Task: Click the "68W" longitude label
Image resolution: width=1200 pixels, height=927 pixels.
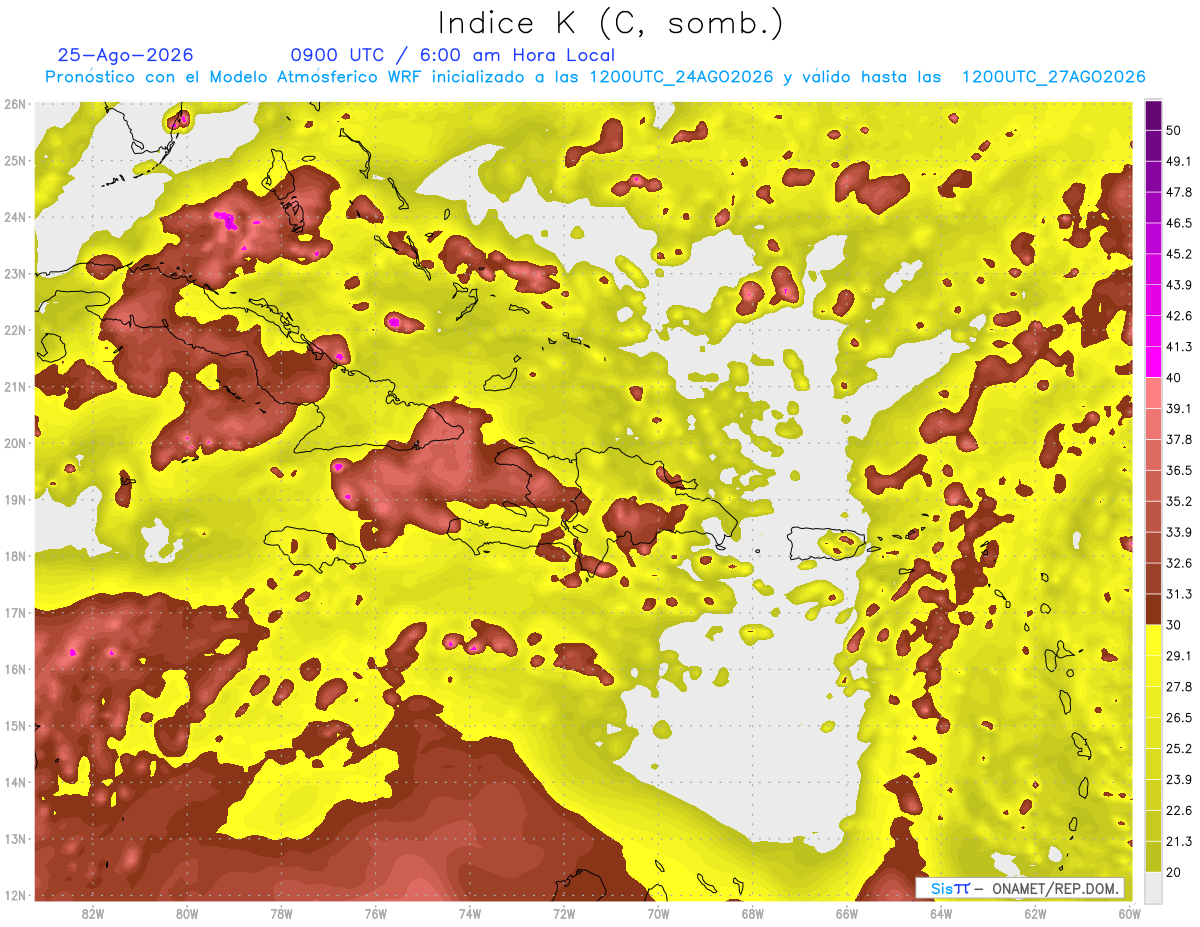Action: point(752,913)
